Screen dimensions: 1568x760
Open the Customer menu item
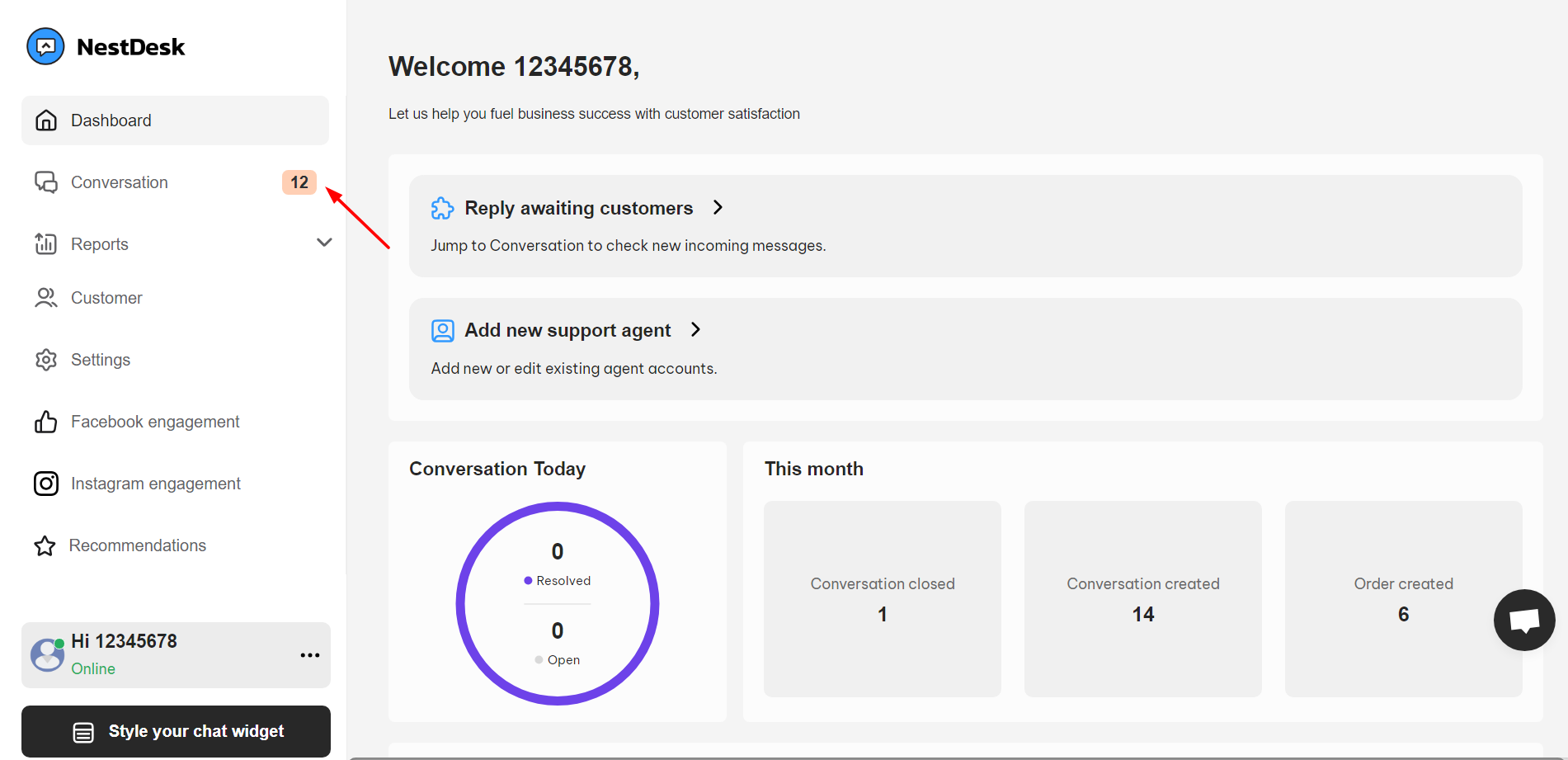pos(175,298)
